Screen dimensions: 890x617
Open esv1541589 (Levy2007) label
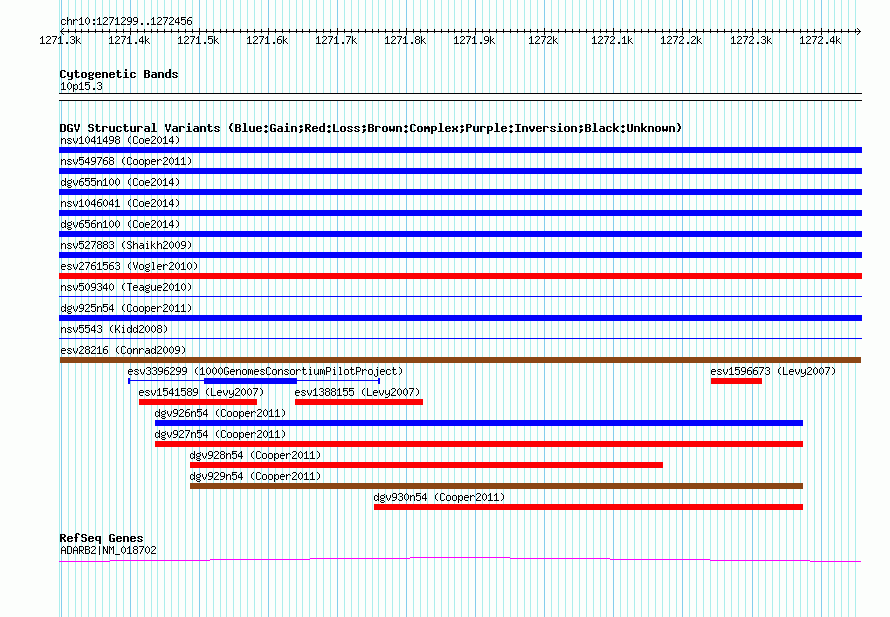coord(201,392)
